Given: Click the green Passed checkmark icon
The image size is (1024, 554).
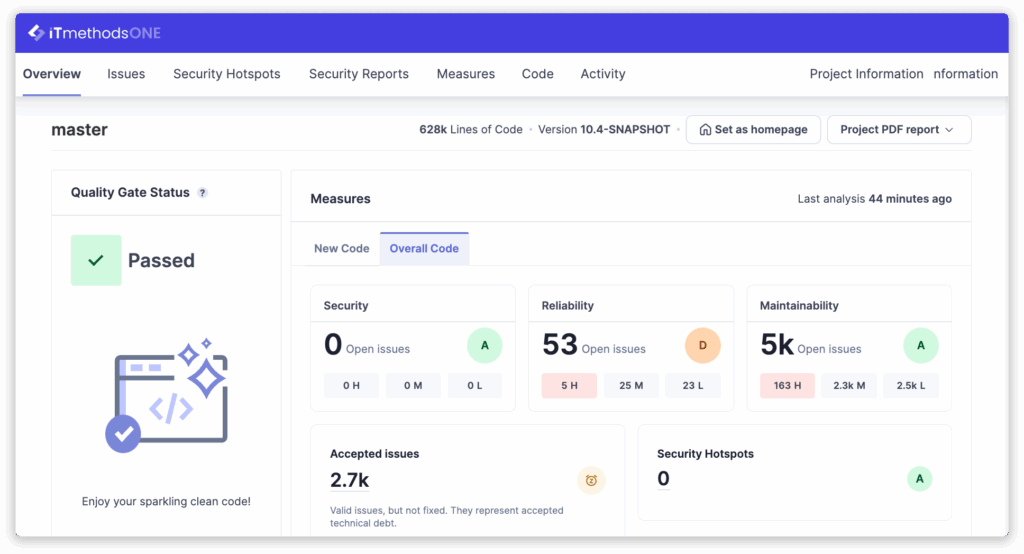Looking at the screenshot, I should [96, 260].
